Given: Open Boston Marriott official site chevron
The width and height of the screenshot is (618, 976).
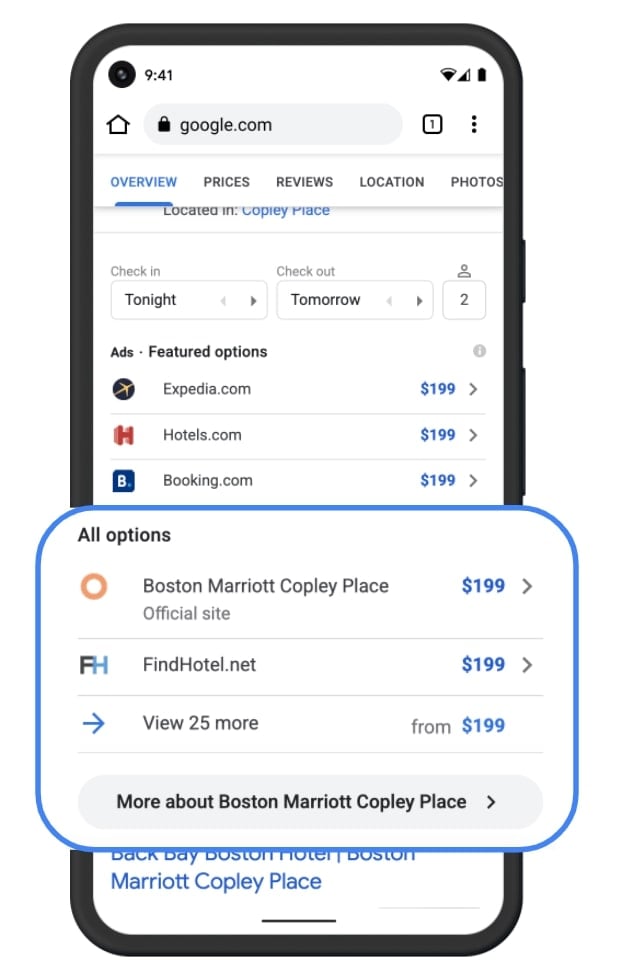Looking at the screenshot, I should (528, 586).
